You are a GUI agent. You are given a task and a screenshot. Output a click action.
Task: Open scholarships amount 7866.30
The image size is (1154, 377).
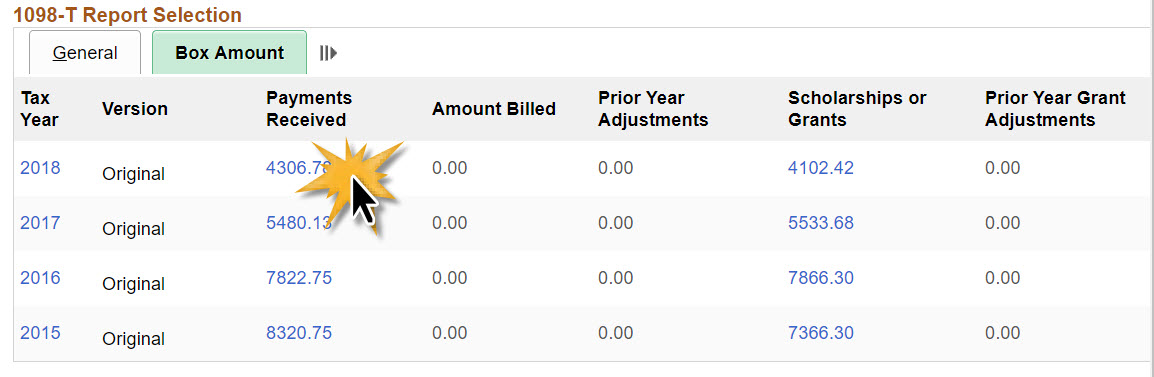pos(821,278)
